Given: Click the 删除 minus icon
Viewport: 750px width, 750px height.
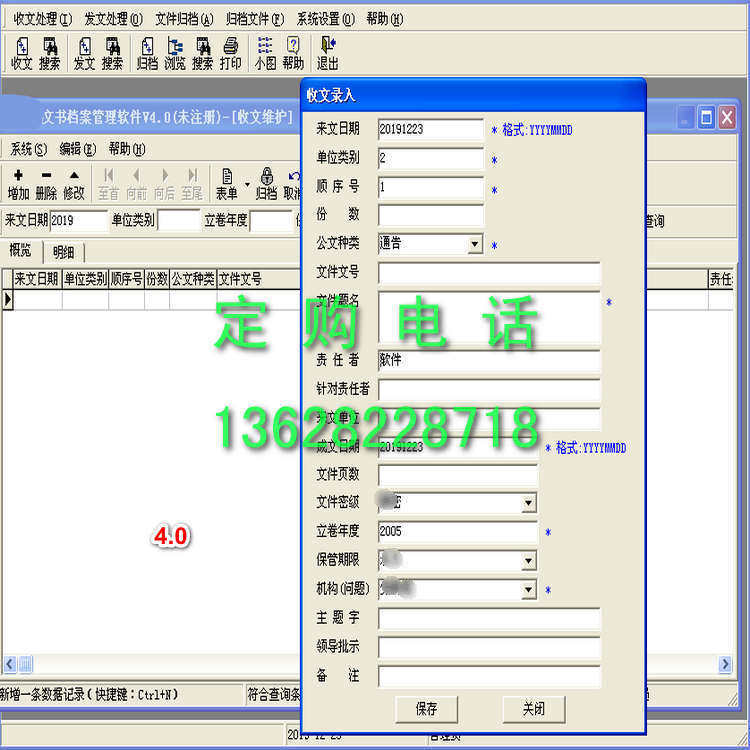Looking at the screenshot, I should point(46,184).
